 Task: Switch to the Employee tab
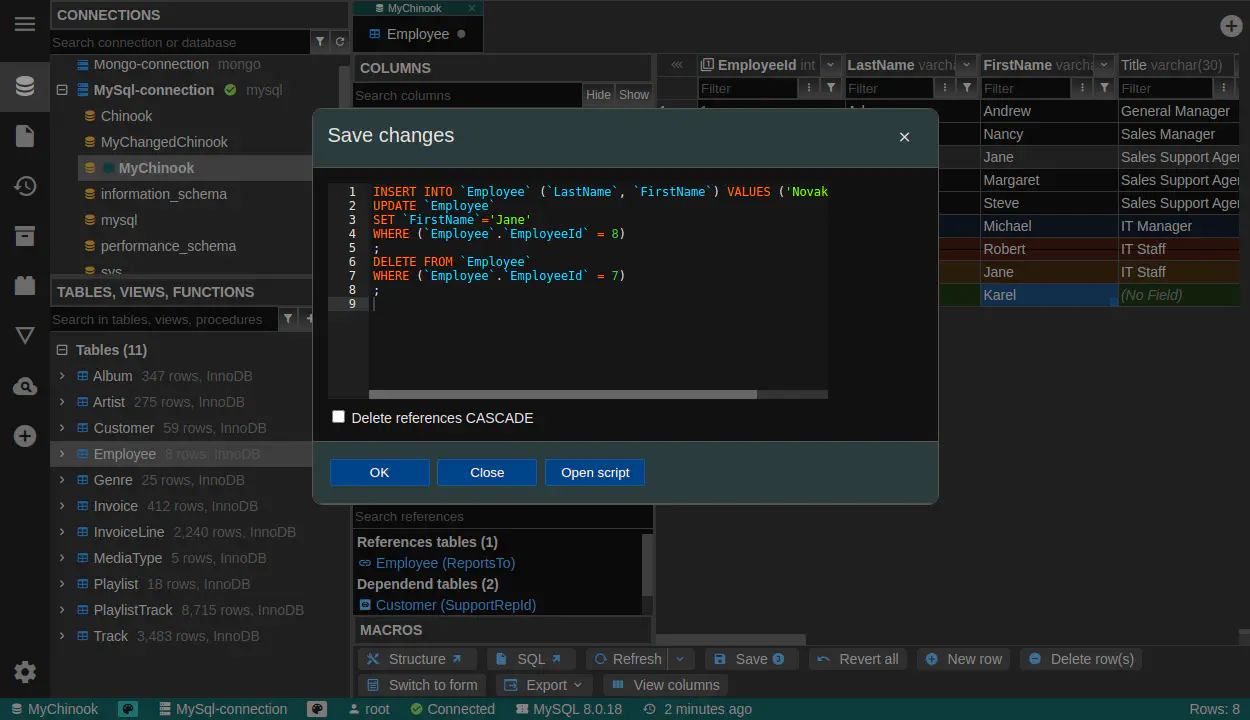pos(418,34)
